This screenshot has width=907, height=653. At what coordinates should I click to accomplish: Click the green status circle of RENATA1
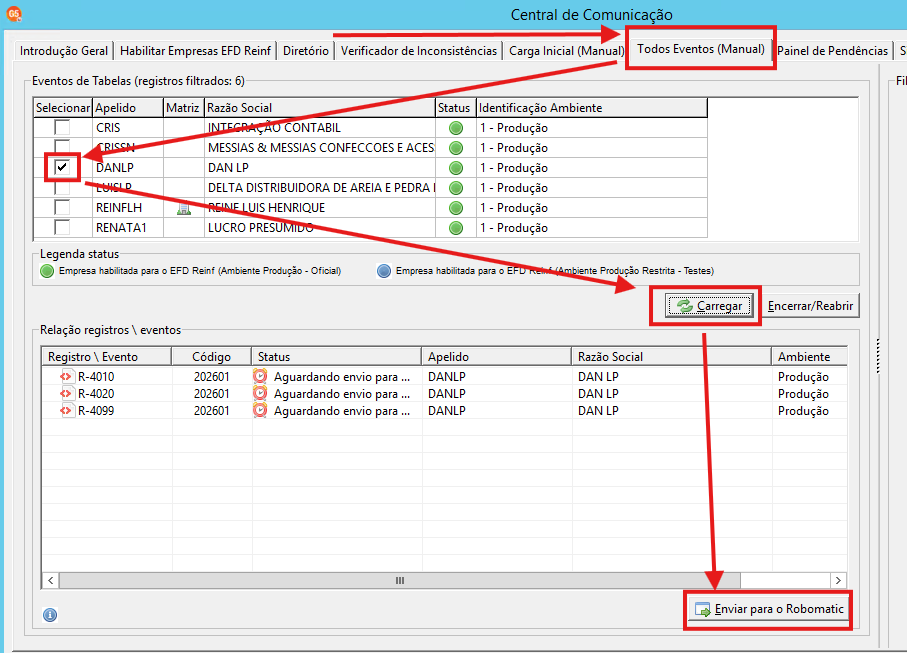[456, 228]
